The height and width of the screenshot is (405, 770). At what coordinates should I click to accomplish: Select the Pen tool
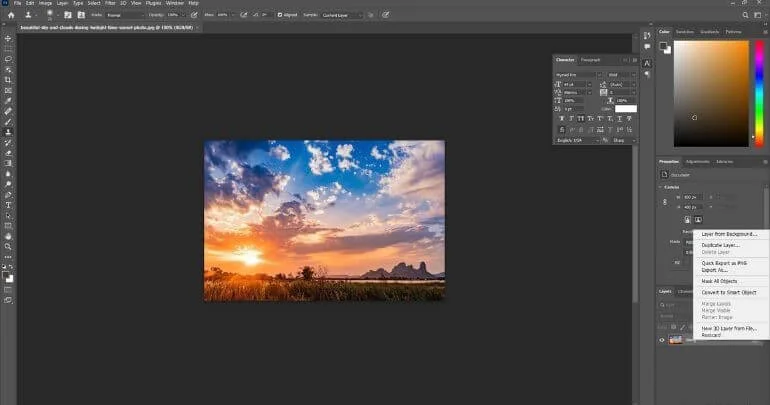[x=8, y=194]
